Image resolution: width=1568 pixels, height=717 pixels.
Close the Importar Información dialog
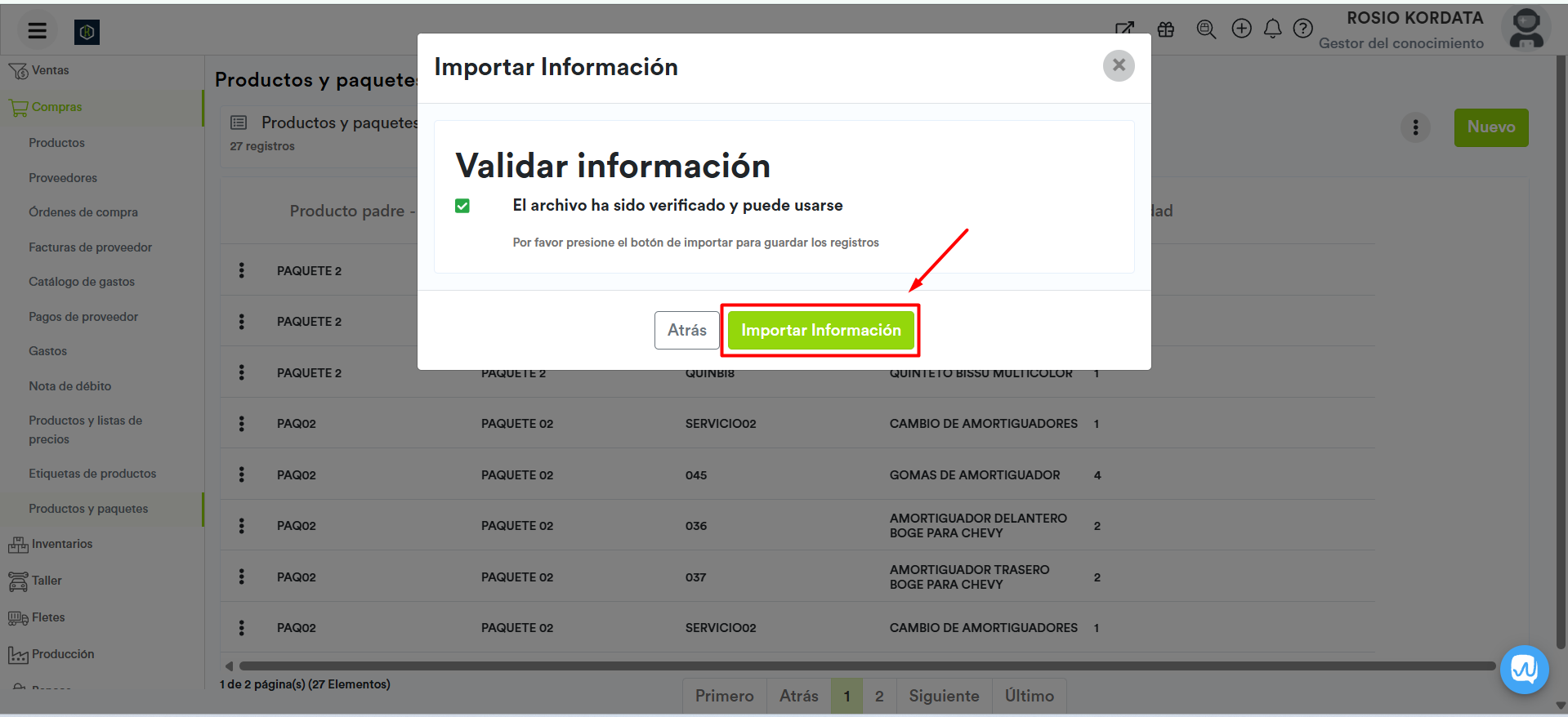[x=1119, y=65]
